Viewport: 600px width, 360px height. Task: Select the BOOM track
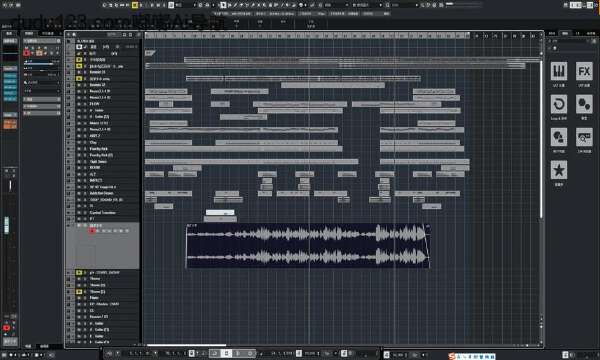coord(95,168)
